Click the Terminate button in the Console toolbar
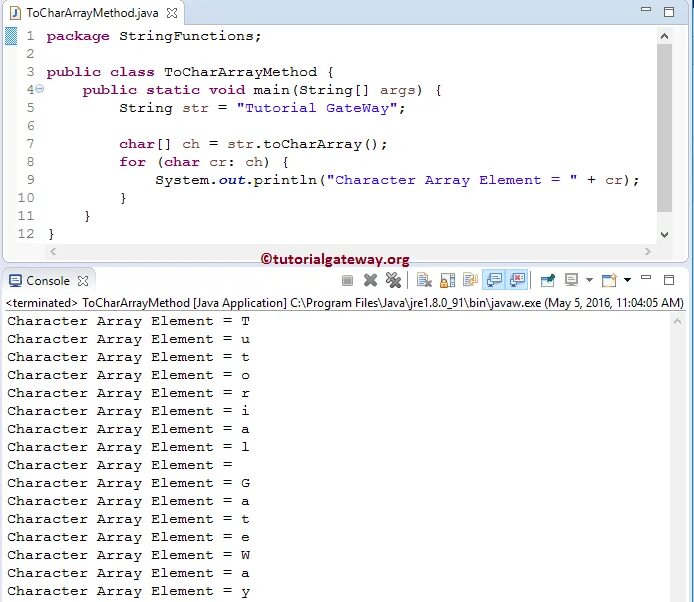 point(347,280)
